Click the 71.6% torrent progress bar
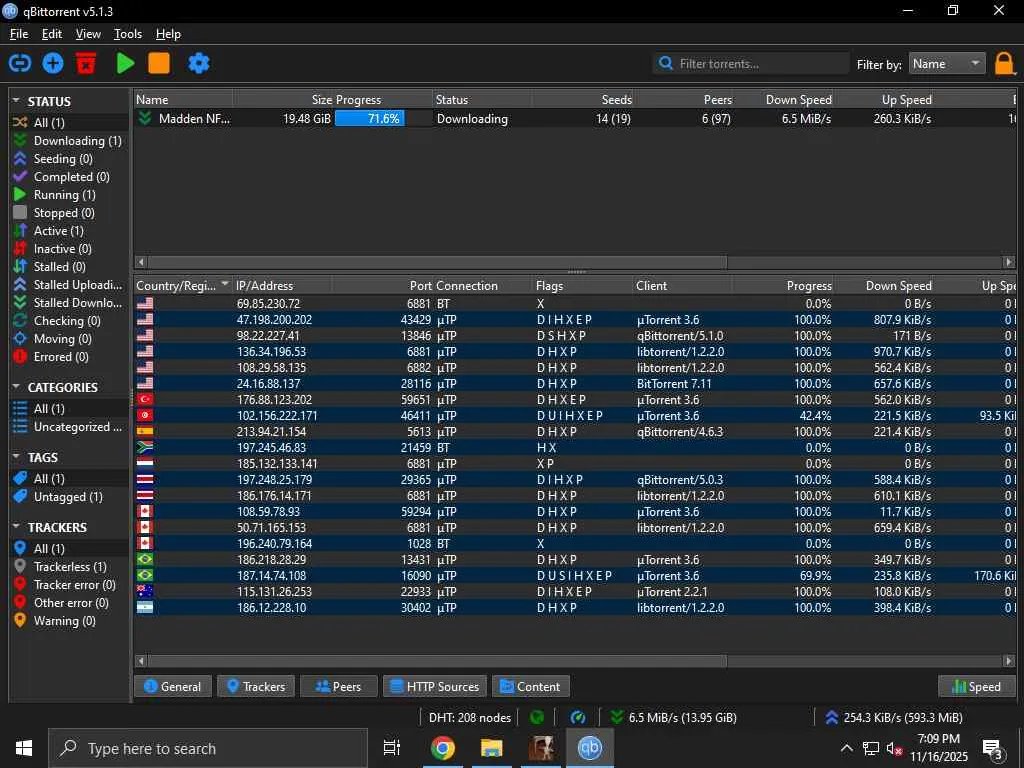 point(369,118)
